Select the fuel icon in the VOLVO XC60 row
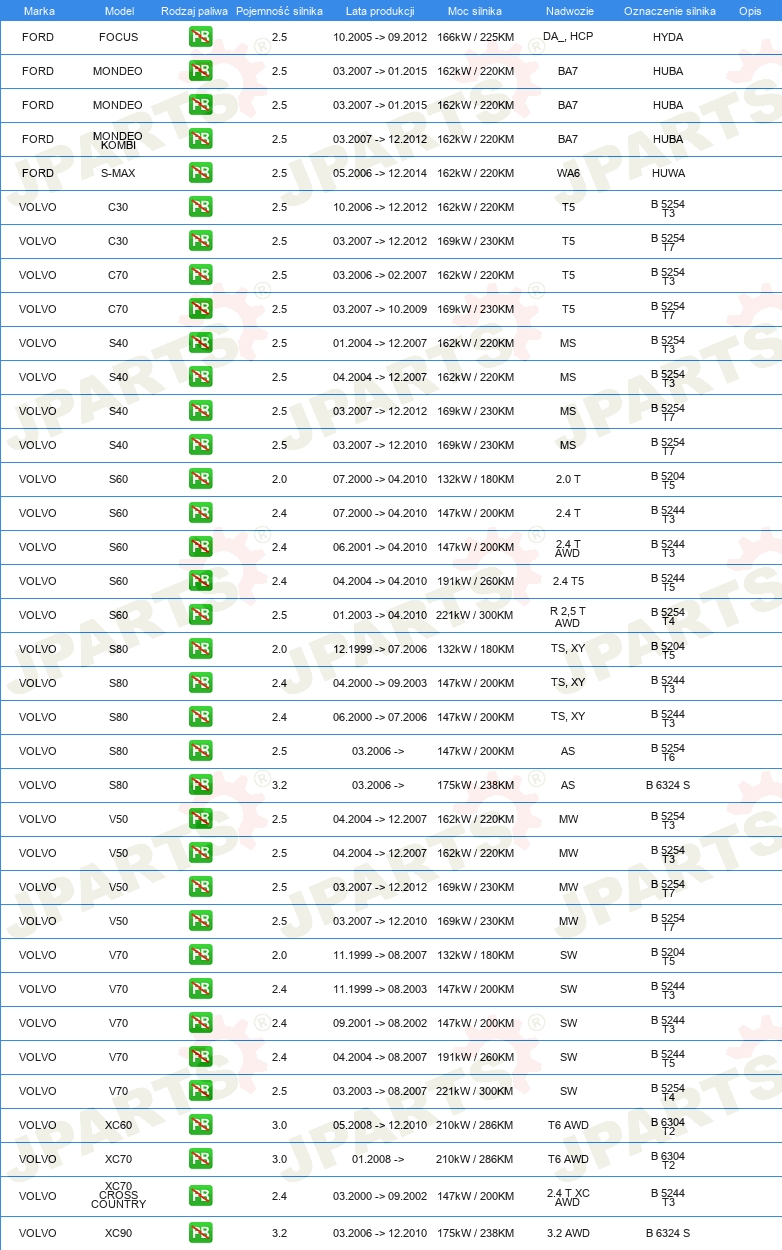The height and width of the screenshot is (1250, 782). pos(200,1125)
